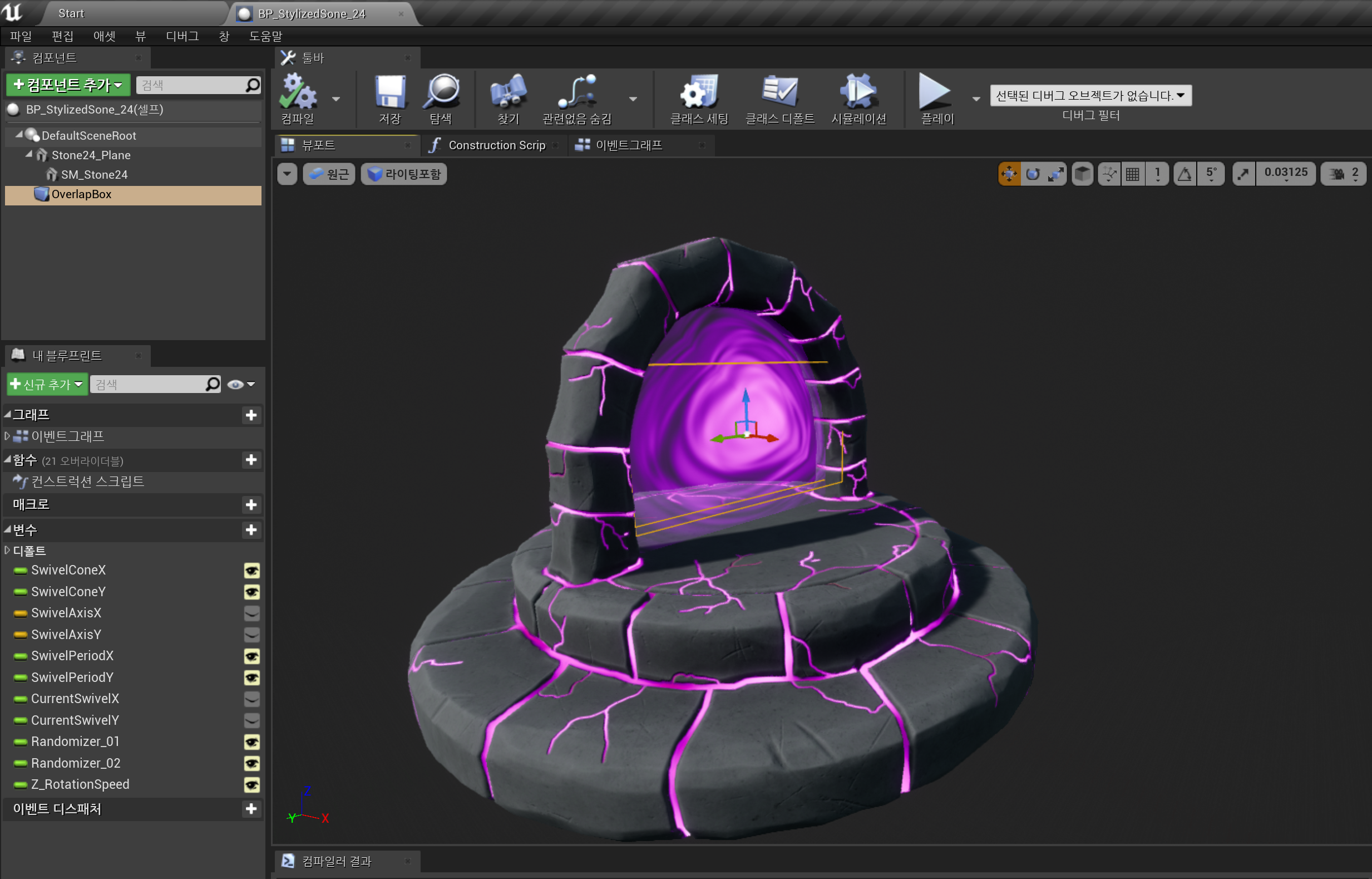1372x879 pixels.
Task: Toggle rotation snap angle icon
Action: (1185, 174)
